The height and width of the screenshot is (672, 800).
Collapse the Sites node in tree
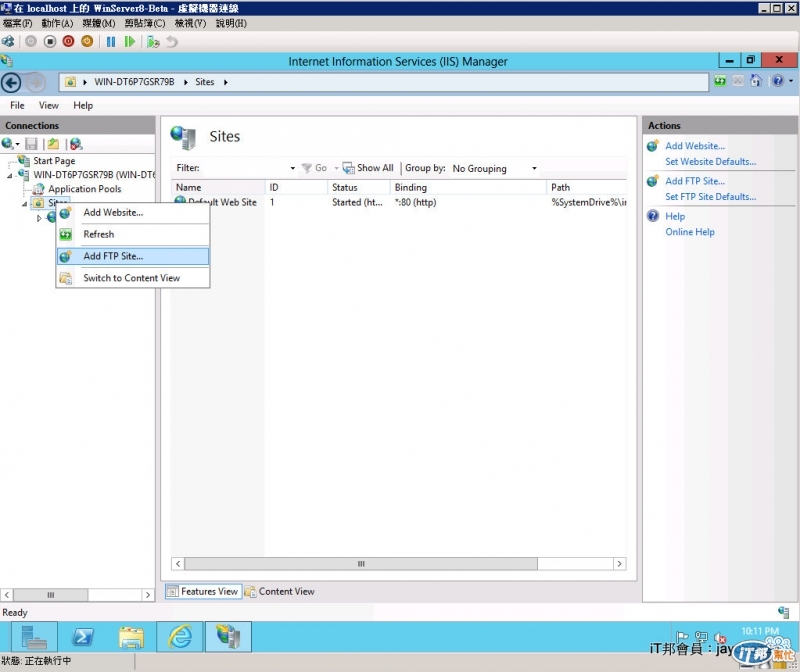tap(24, 204)
